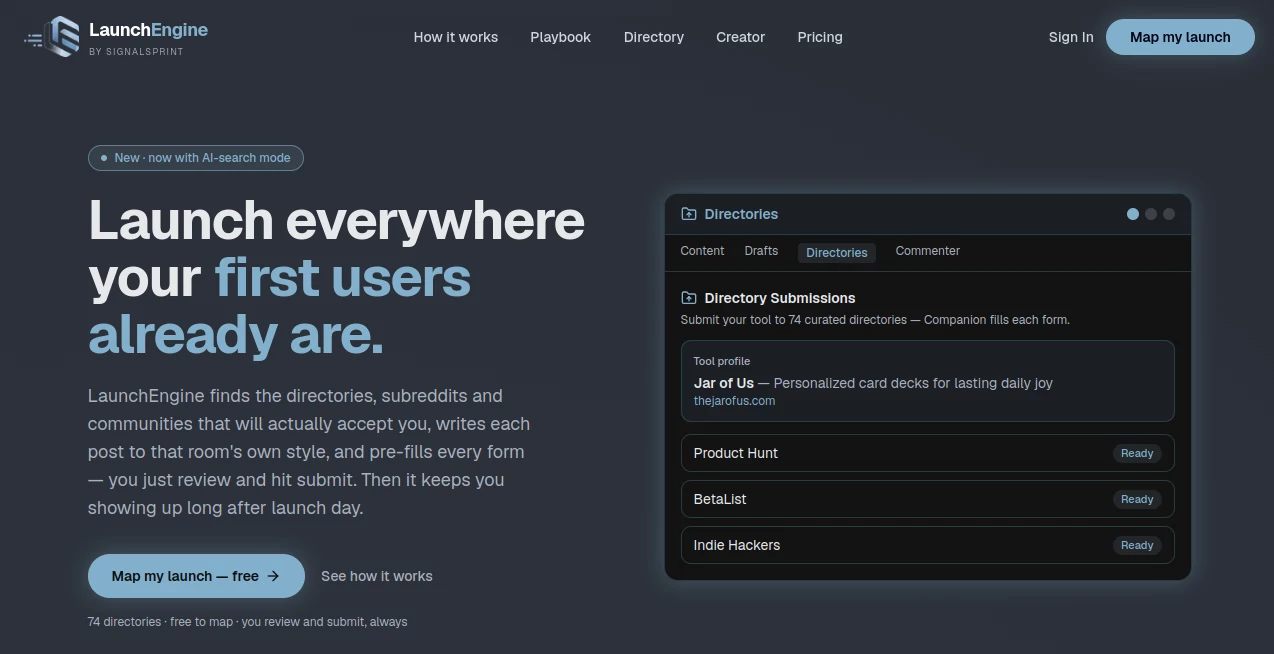This screenshot has width=1274, height=654.
Task: Click the New AI-search mode badge
Action: tap(196, 158)
